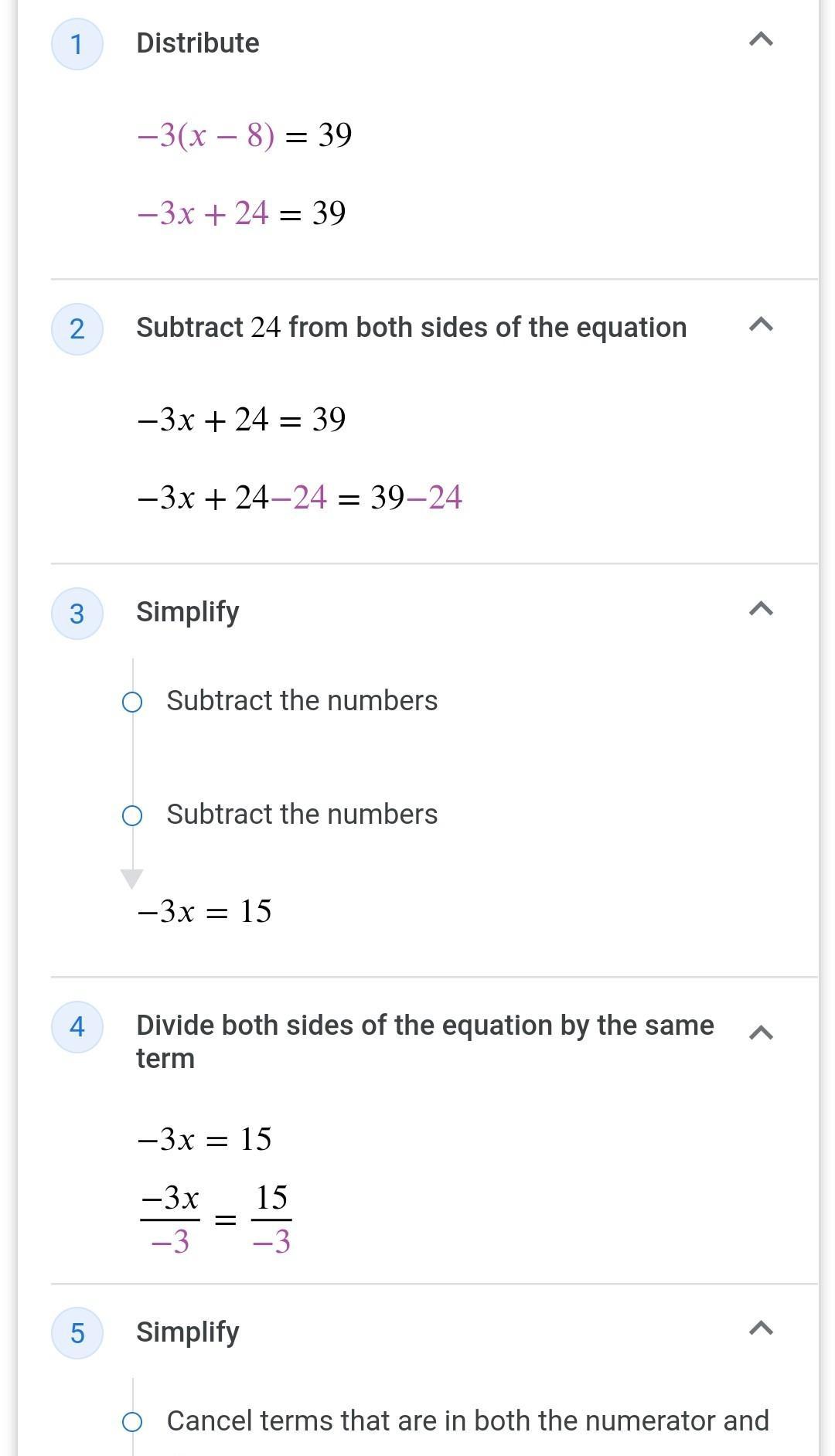Open Subtract 24 from both sides heading
Screen dimensions: 835x1456
point(411,328)
